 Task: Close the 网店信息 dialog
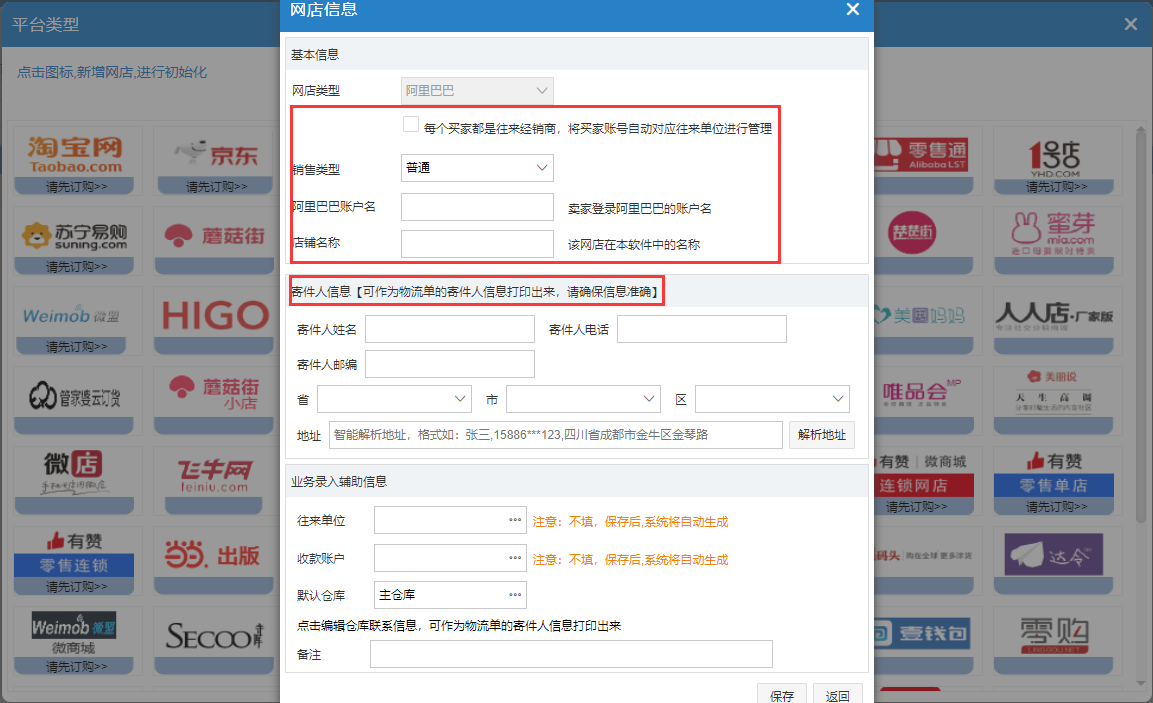pos(853,10)
